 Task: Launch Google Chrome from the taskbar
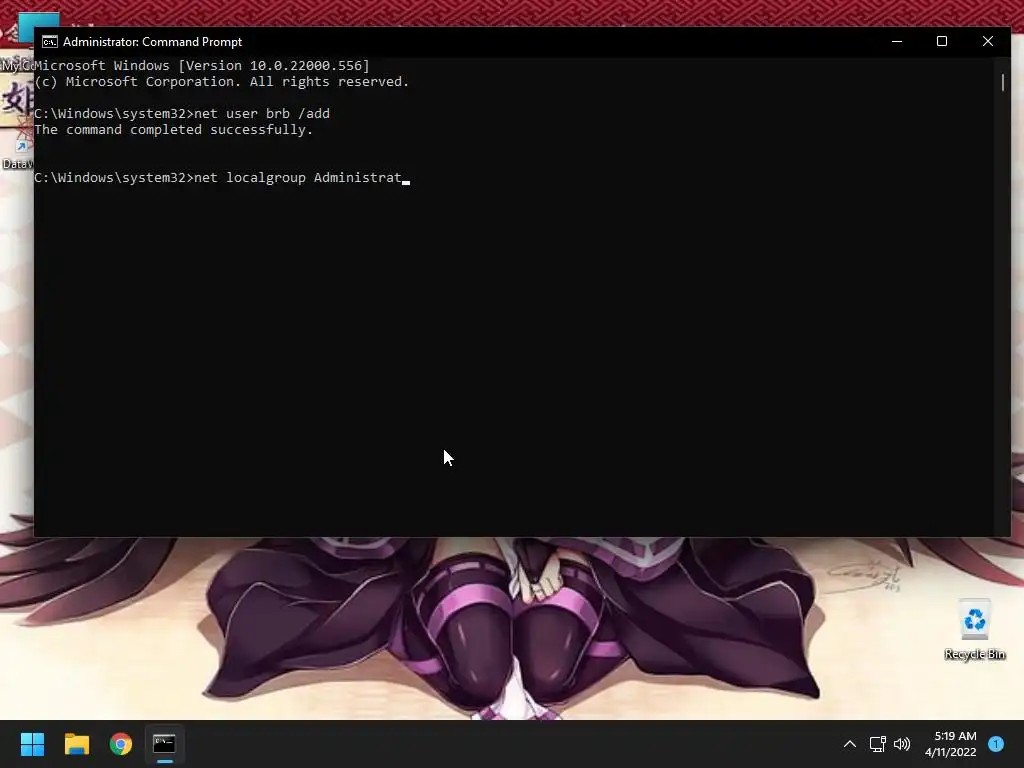click(x=121, y=744)
